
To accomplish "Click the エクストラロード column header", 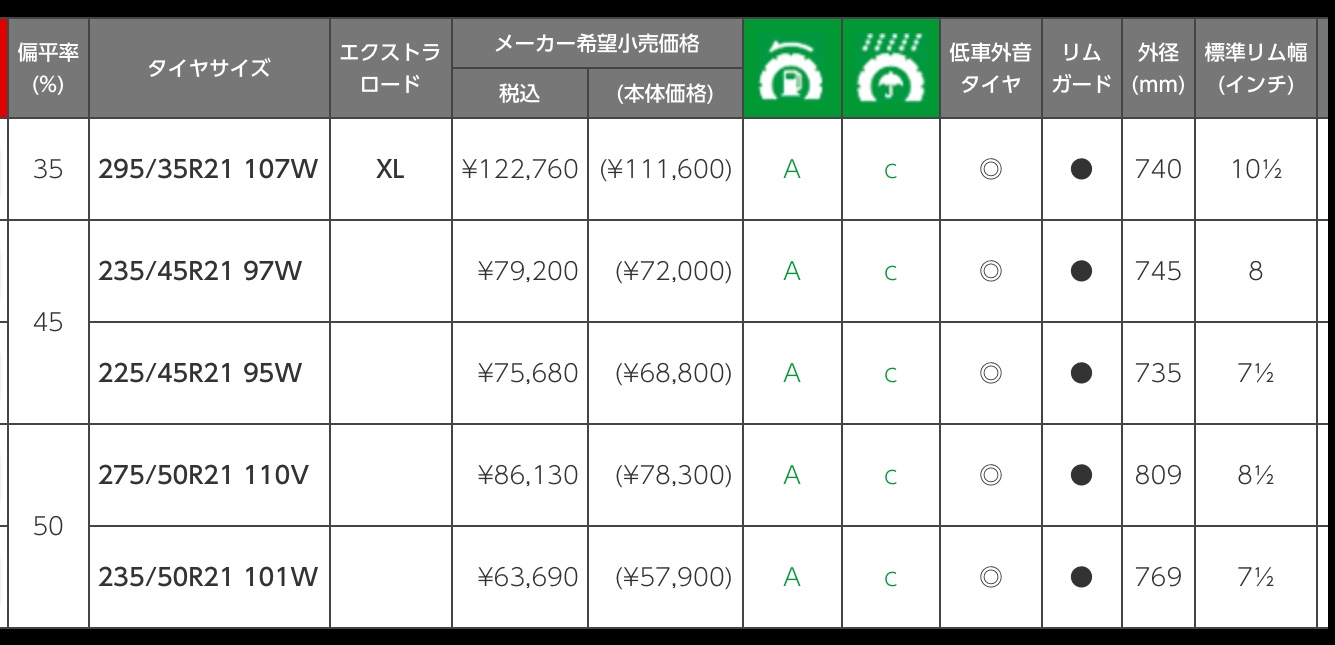I will [390, 69].
